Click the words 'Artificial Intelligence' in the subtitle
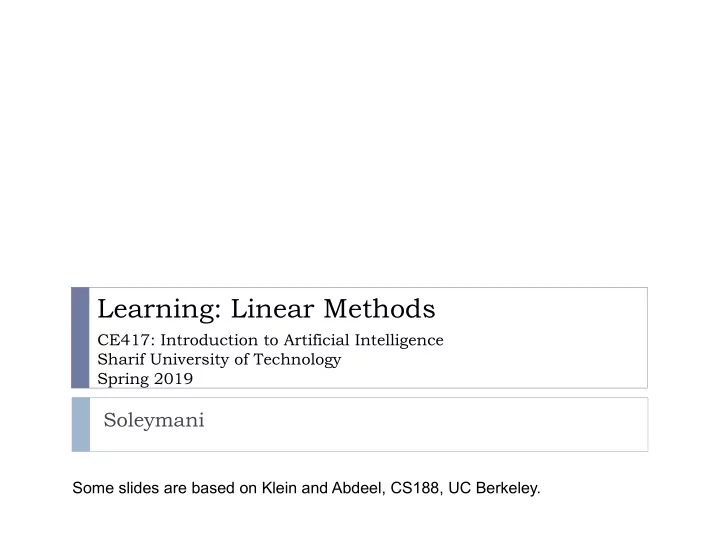This screenshot has height=540, width=720. tap(364, 340)
